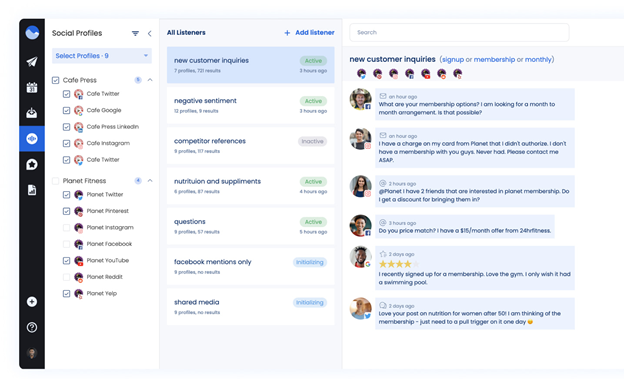The image size is (624, 379).
Task: Uncheck the Cafe Instagram checkbox
Action: click(66, 143)
